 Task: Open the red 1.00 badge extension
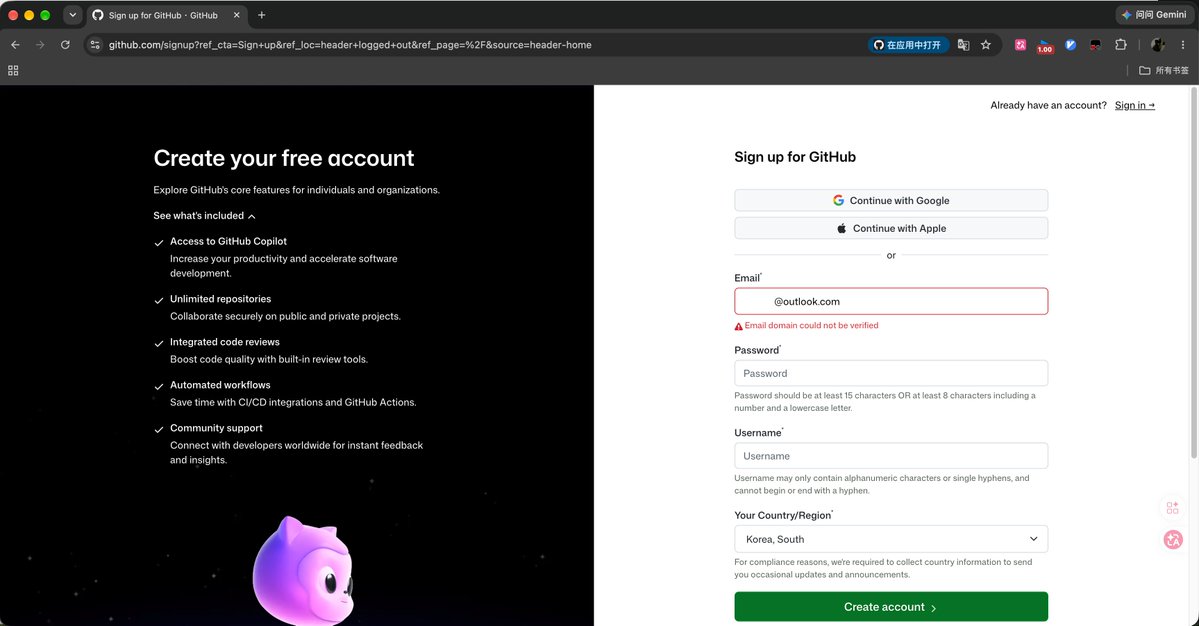[x=1045, y=46]
